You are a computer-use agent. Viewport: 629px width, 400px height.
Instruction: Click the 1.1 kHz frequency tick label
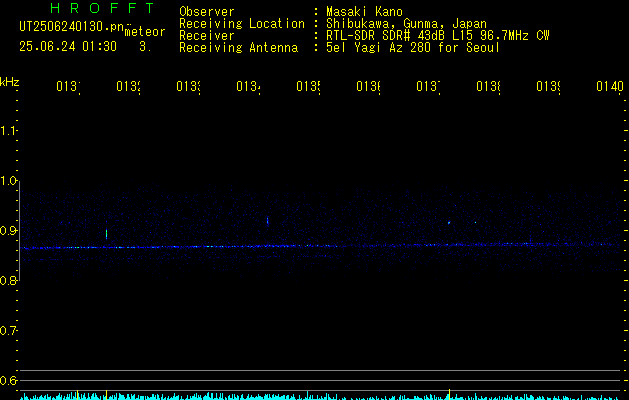click(8, 131)
